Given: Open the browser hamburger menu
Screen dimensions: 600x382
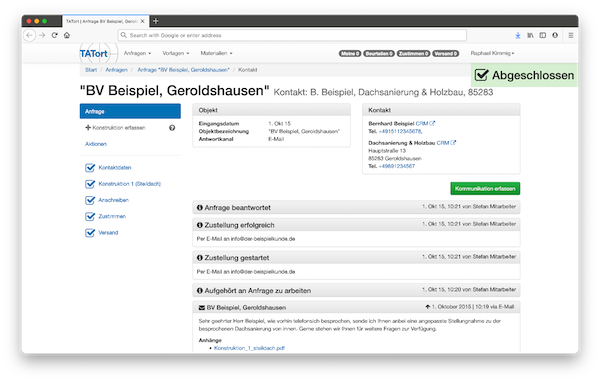Looking at the screenshot, I should [571, 35].
